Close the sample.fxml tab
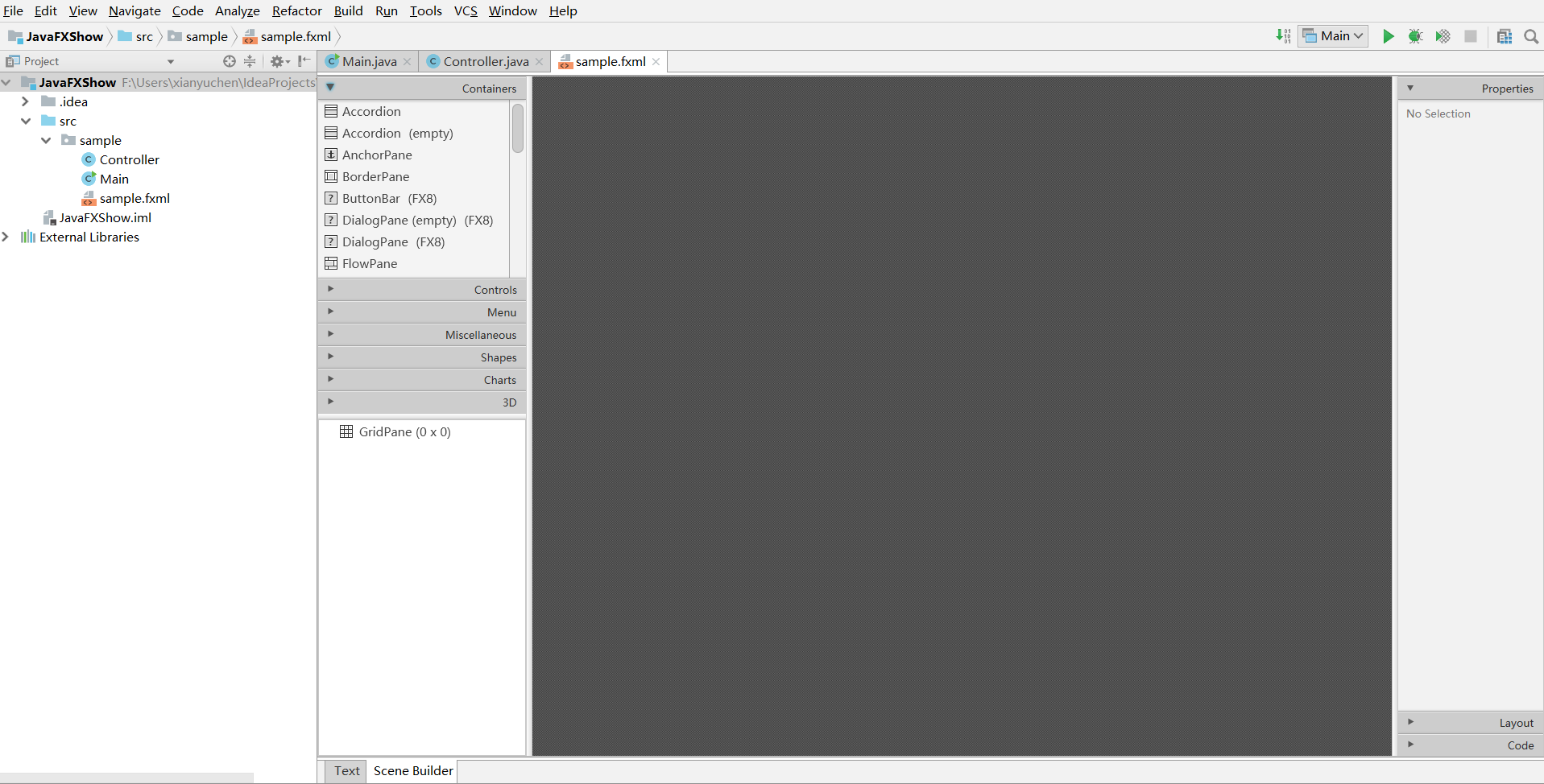1544x784 pixels. click(656, 62)
